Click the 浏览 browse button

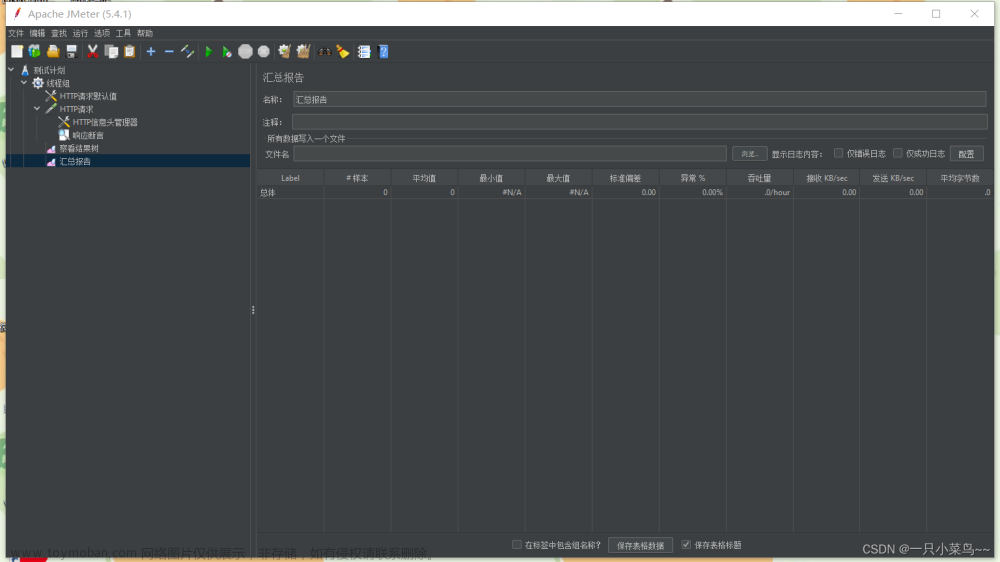click(749, 154)
